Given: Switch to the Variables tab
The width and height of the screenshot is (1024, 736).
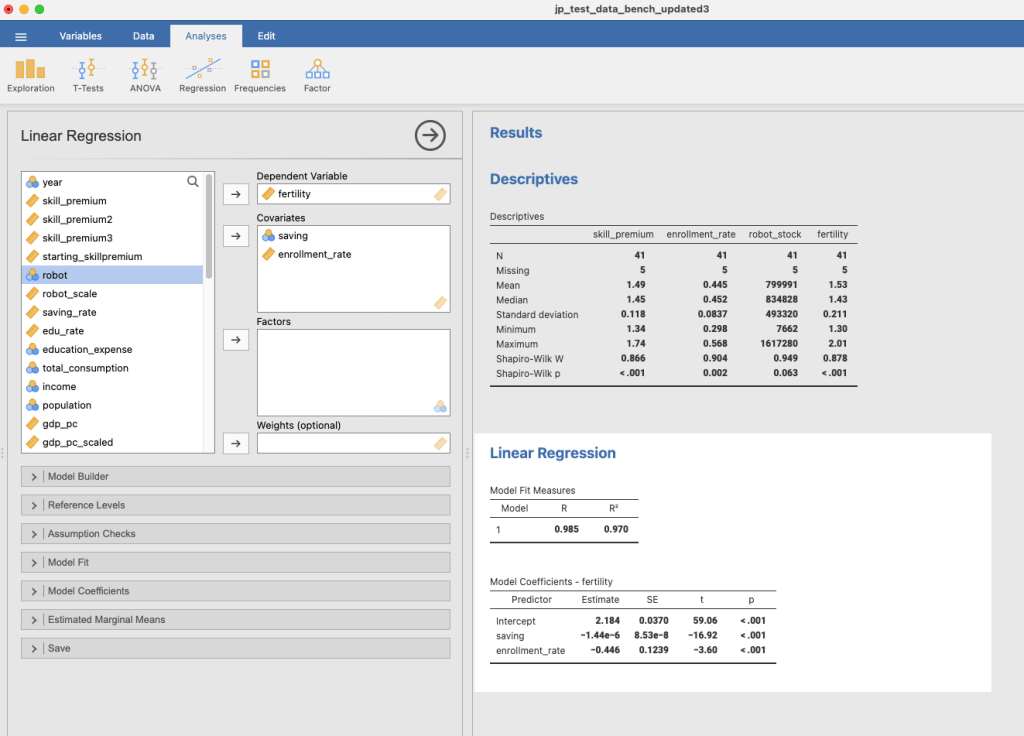Looking at the screenshot, I should coord(80,36).
